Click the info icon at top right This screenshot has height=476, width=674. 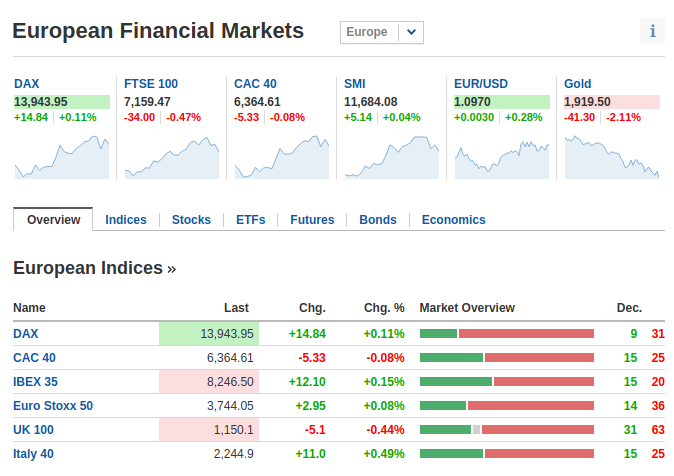(x=652, y=31)
